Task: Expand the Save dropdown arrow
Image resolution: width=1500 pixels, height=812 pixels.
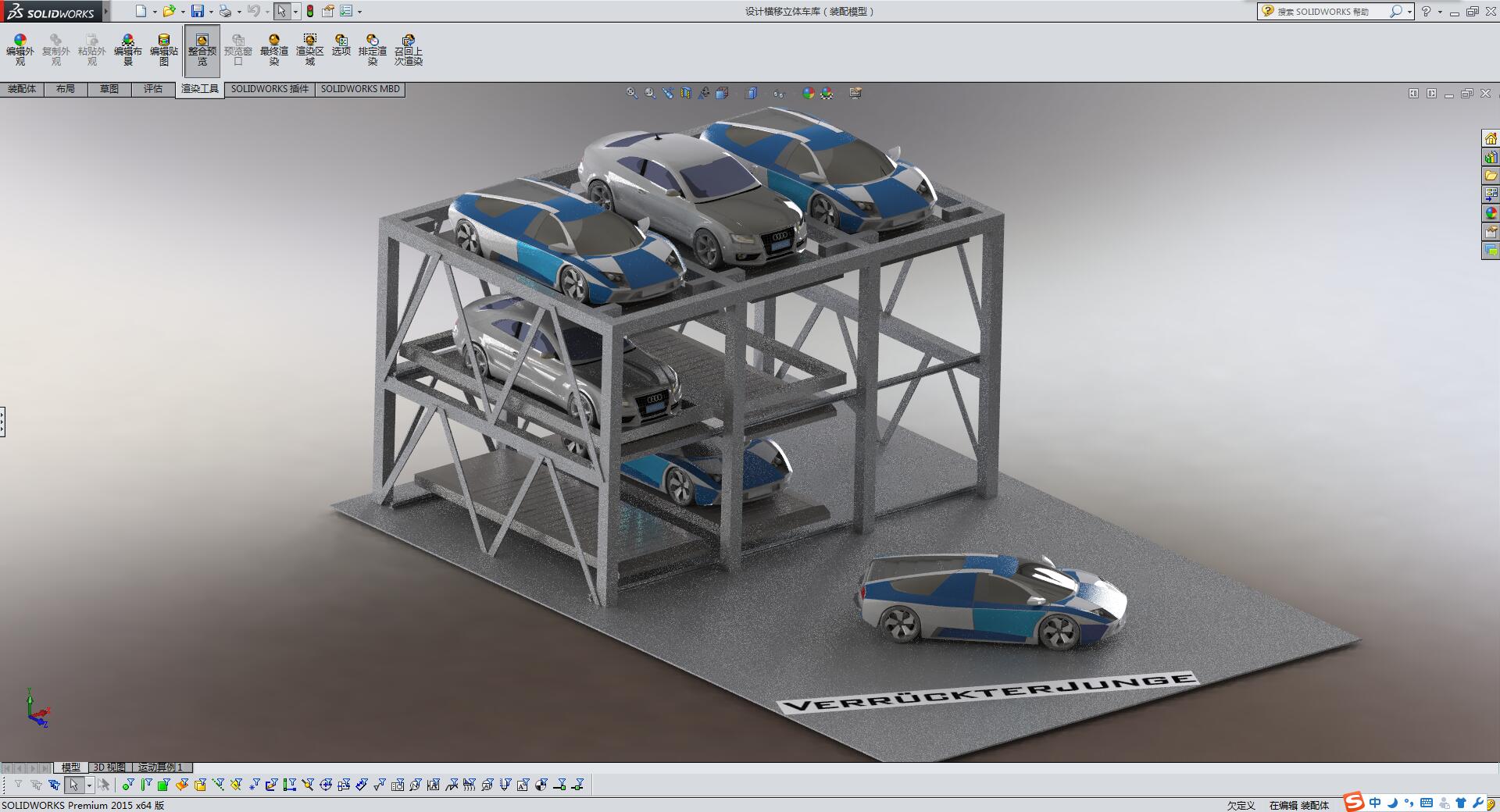Action: click(x=211, y=12)
